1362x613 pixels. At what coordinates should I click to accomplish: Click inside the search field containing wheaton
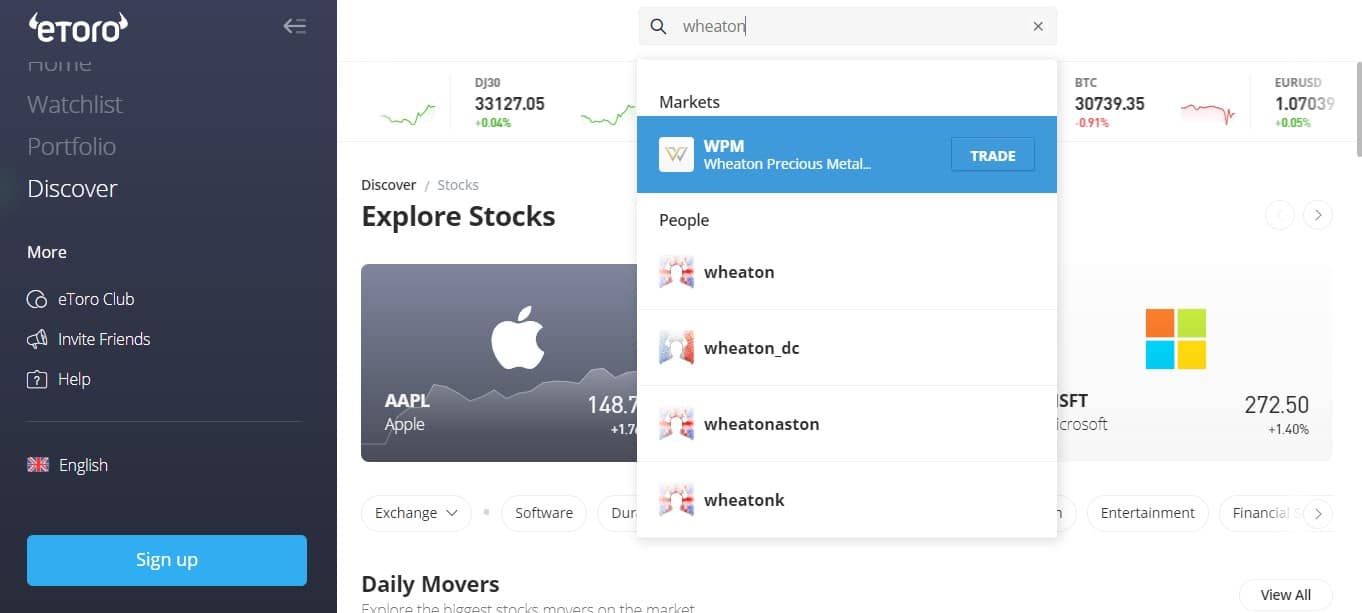click(848, 27)
